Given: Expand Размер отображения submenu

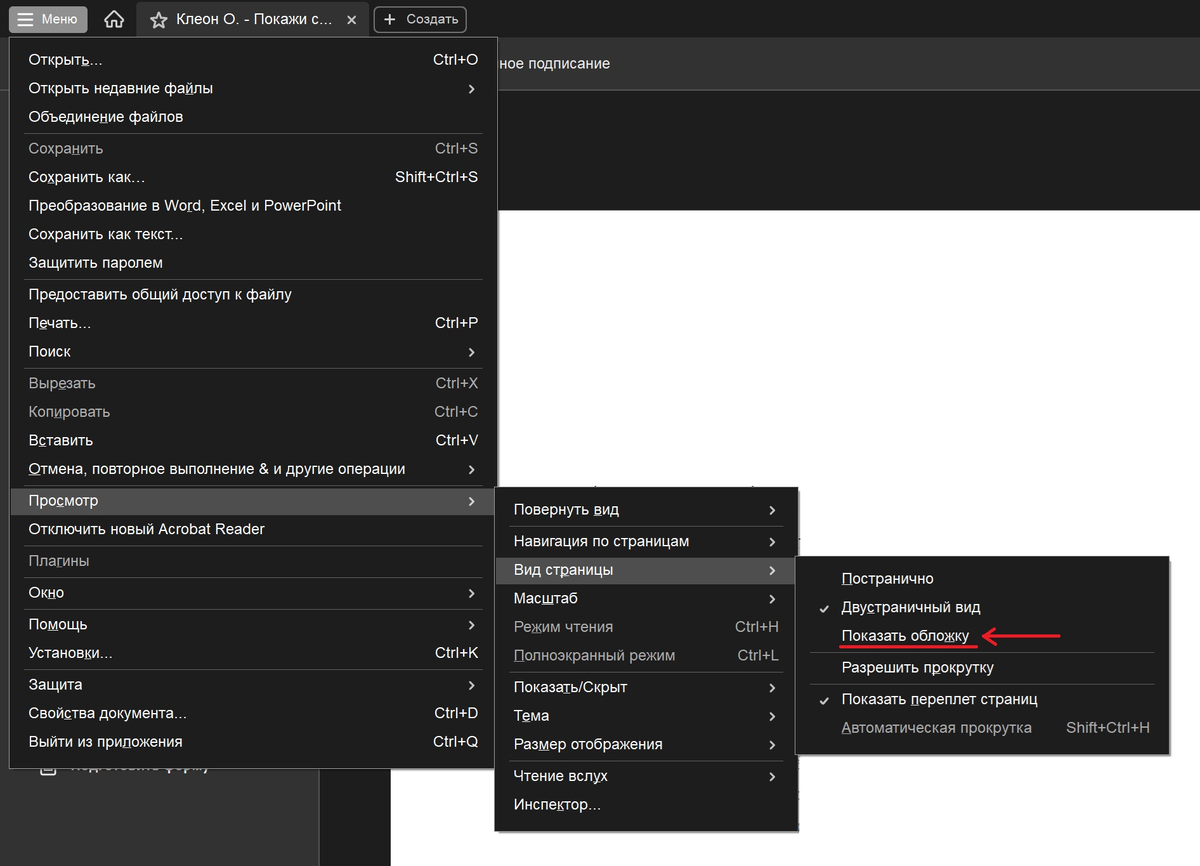Looking at the screenshot, I should click(647, 744).
